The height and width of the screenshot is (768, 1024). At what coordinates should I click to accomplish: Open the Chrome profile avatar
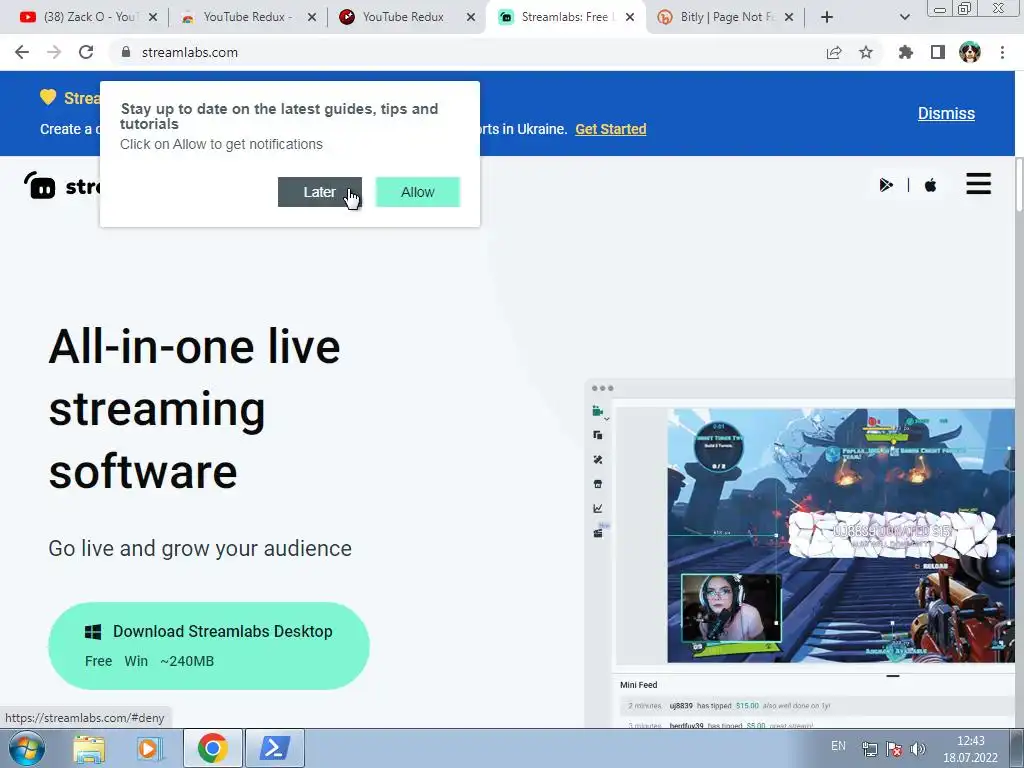[x=969, y=52]
